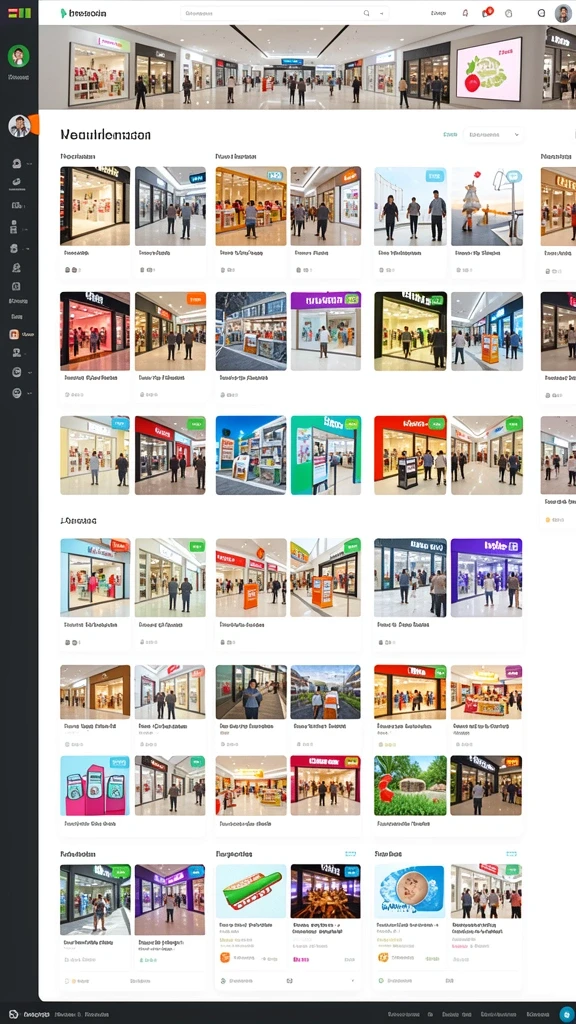Open the dark purple restaurant interior thumbnail

(325, 891)
